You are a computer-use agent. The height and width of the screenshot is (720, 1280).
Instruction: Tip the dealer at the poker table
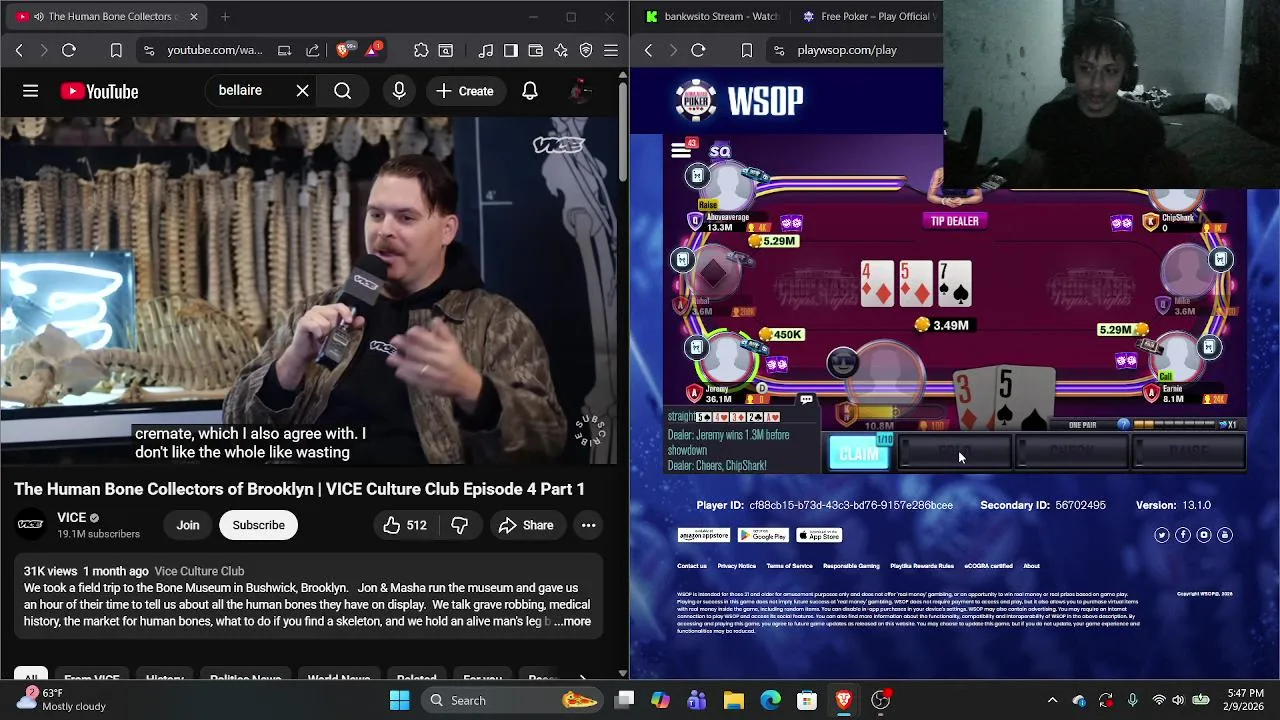point(954,221)
